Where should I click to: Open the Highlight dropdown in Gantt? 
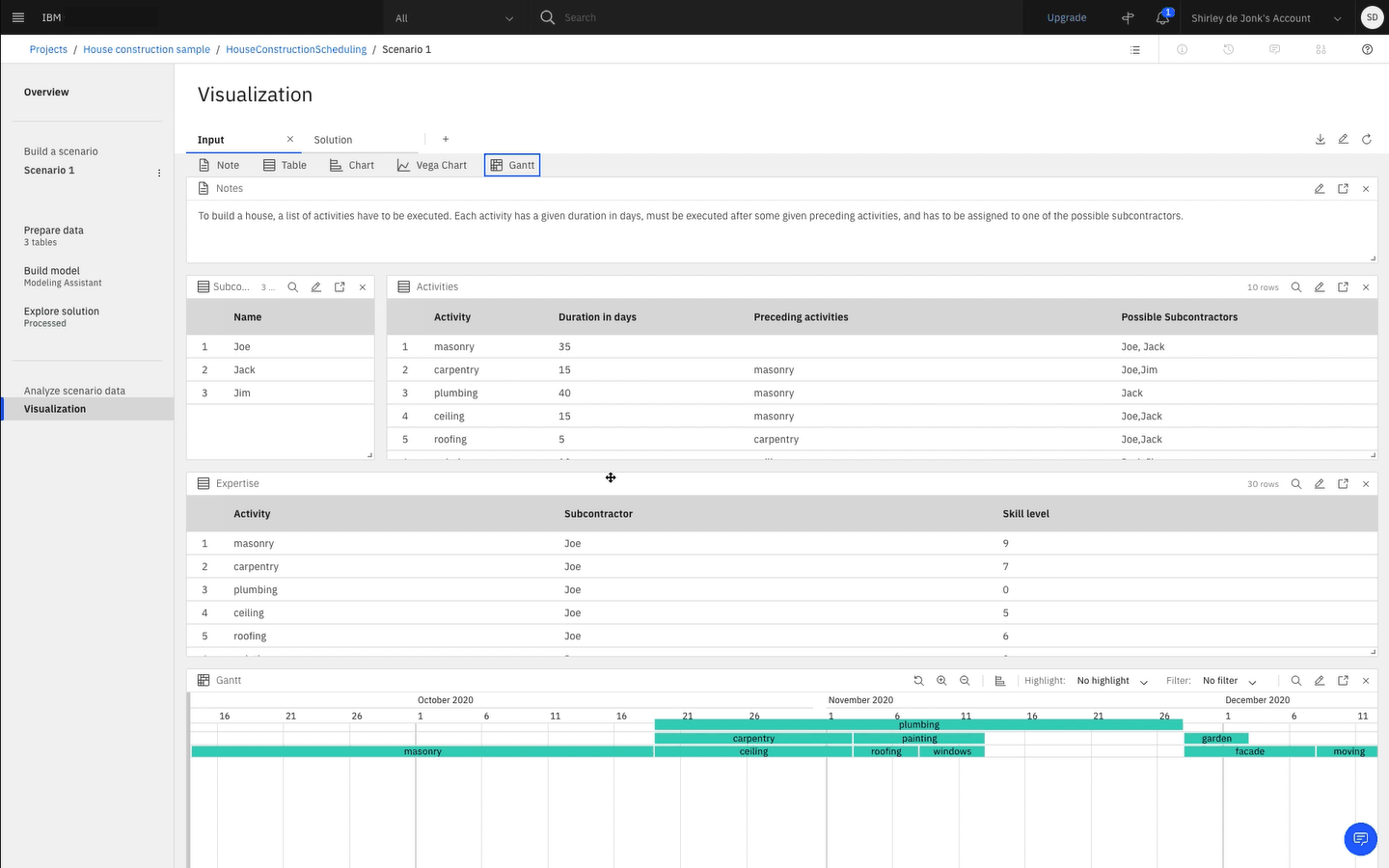point(1113,681)
